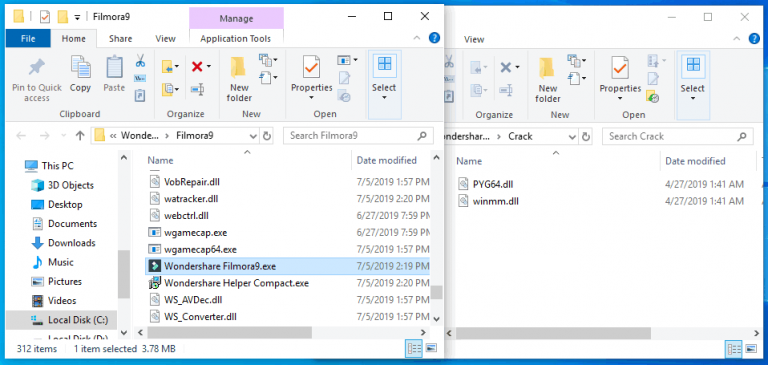Click History icon in Crack window Open group

[653, 96]
